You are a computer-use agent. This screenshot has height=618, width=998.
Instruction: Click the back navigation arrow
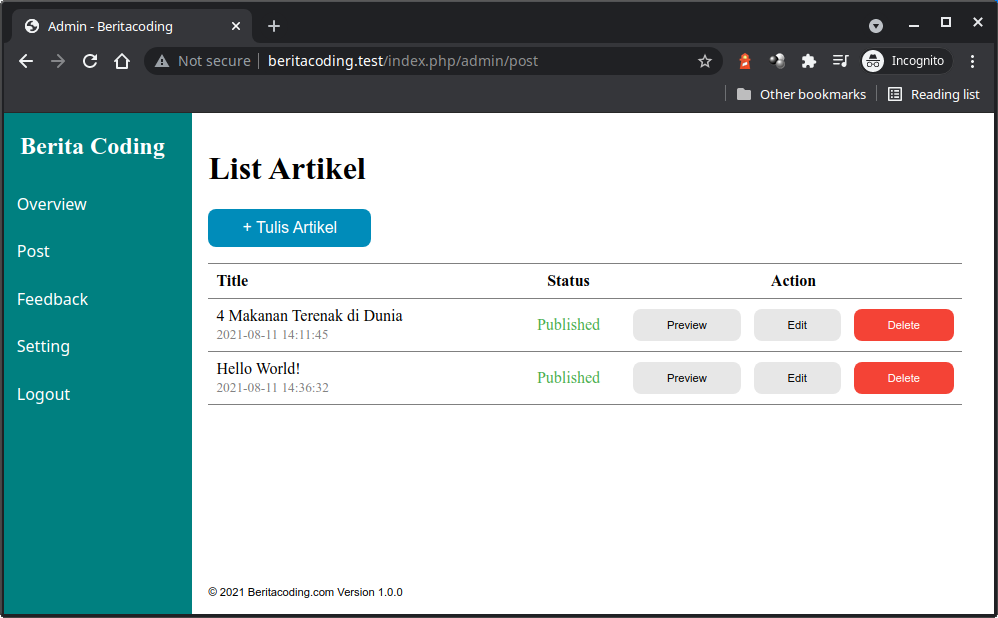pos(25,61)
